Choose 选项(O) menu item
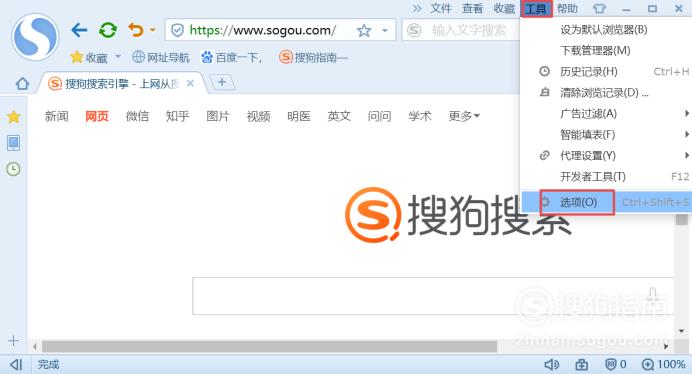 coord(606,202)
